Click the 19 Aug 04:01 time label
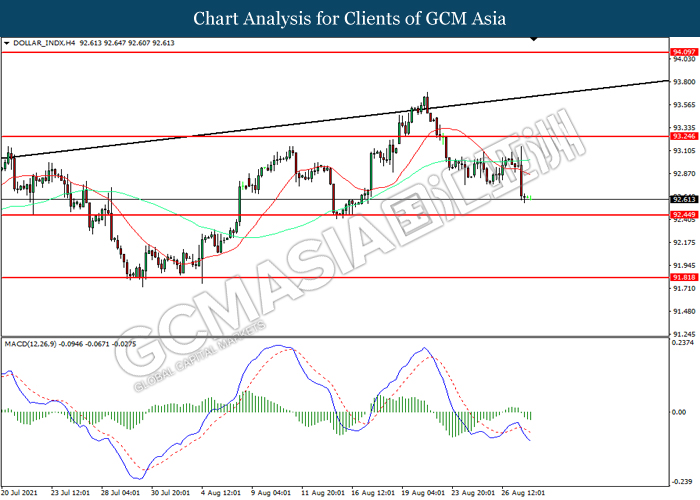The image size is (700, 500). pos(423,493)
